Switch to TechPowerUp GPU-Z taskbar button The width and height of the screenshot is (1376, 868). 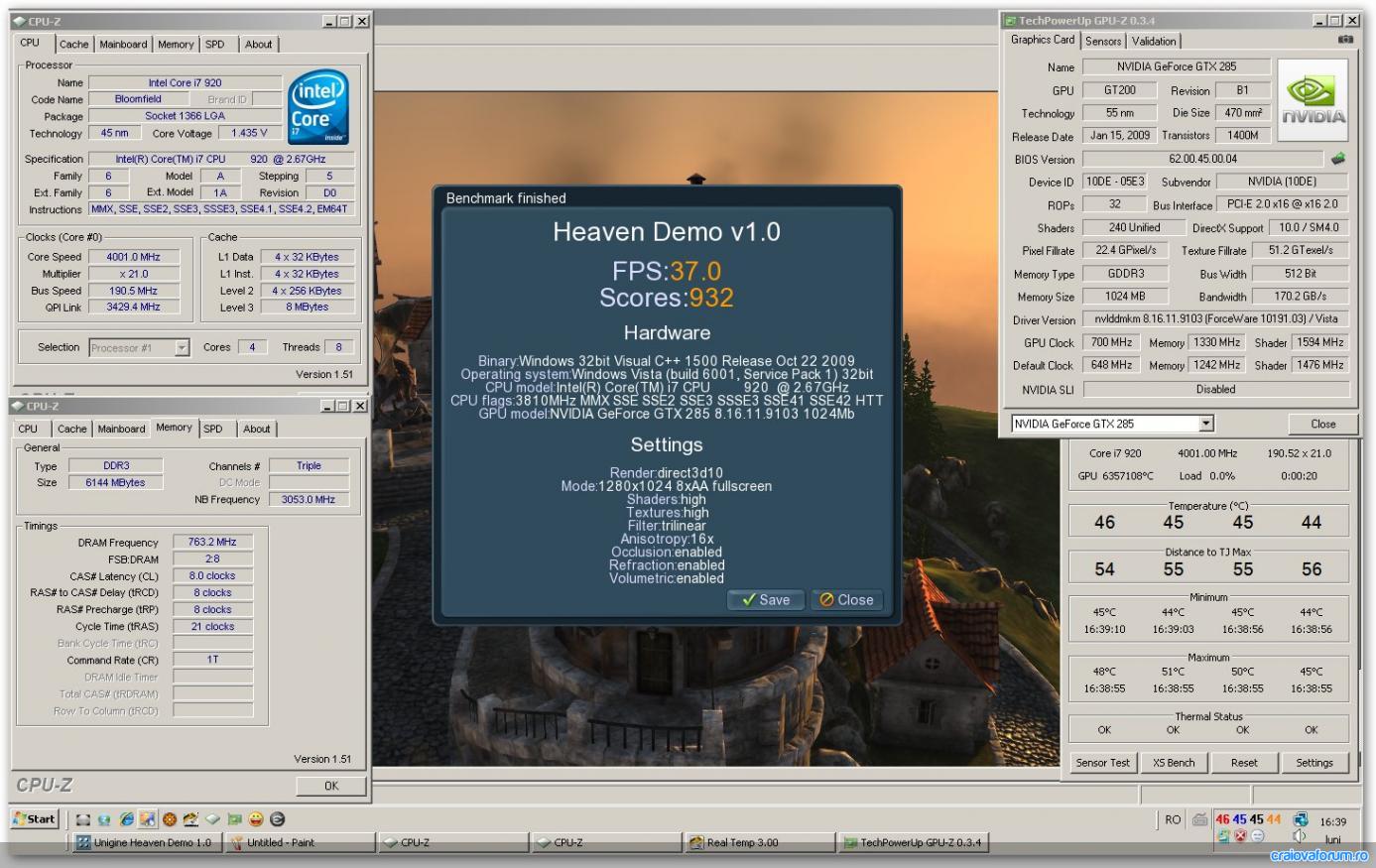pos(913,842)
